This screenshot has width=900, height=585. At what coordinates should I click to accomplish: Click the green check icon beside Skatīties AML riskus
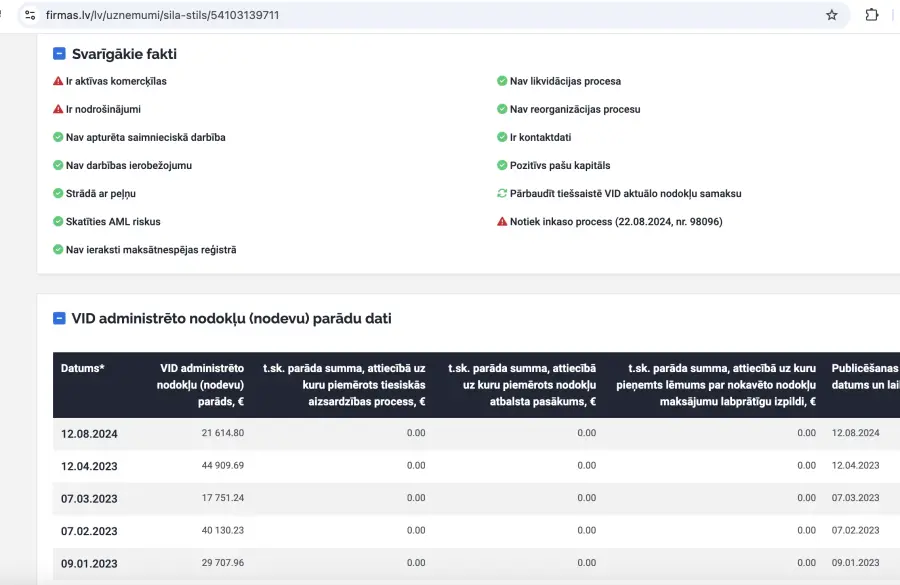point(58,222)
